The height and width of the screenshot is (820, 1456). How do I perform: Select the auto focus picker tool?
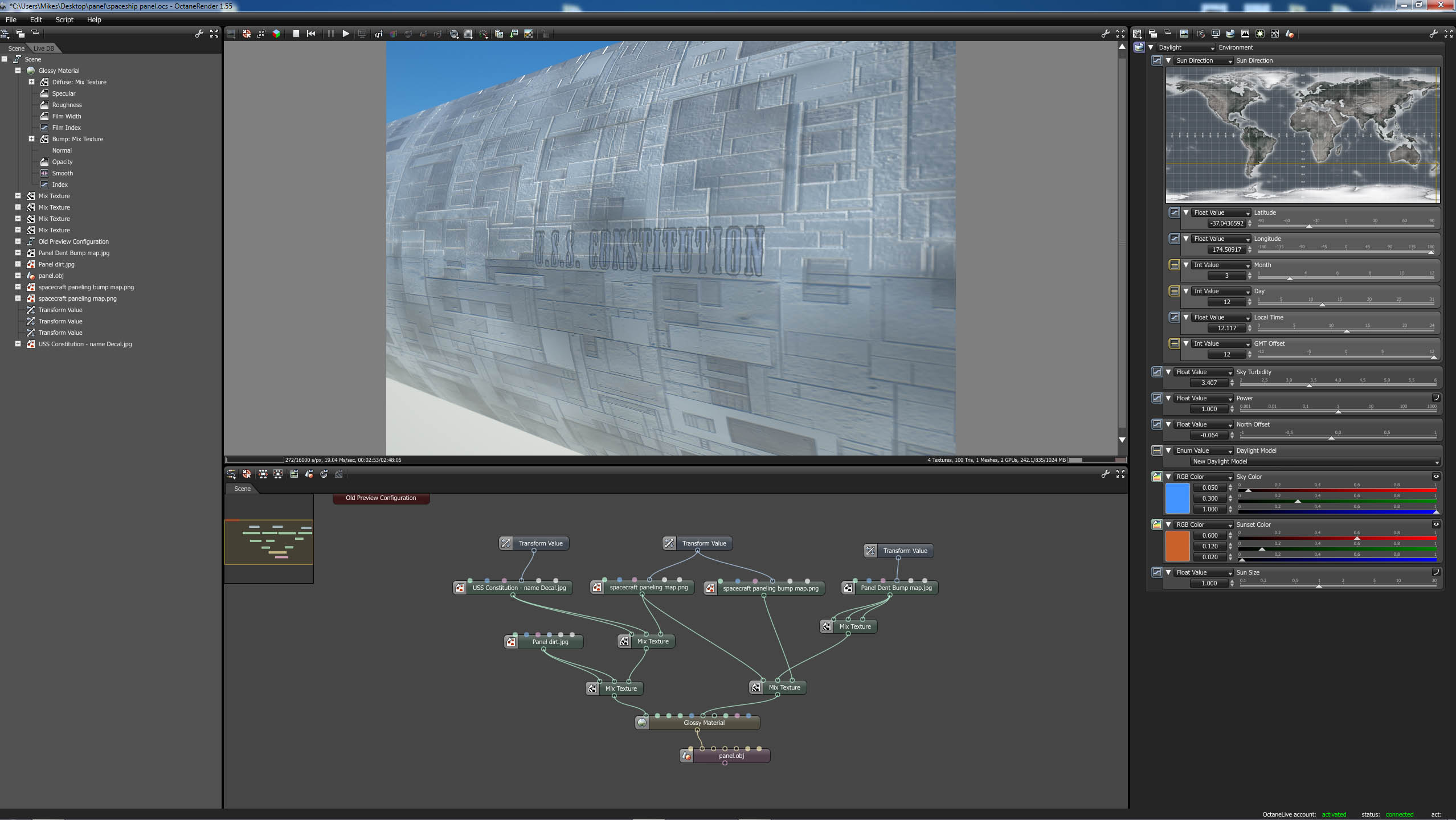(378, 34)
